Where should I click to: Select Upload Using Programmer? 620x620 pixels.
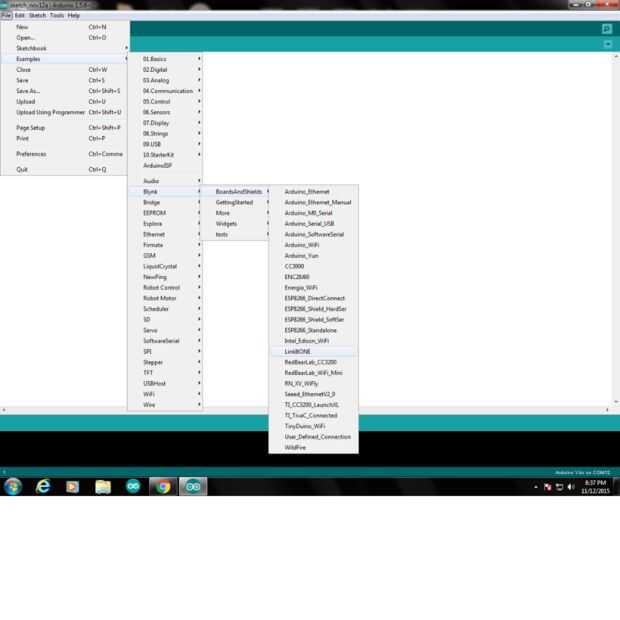coord(64,112)
